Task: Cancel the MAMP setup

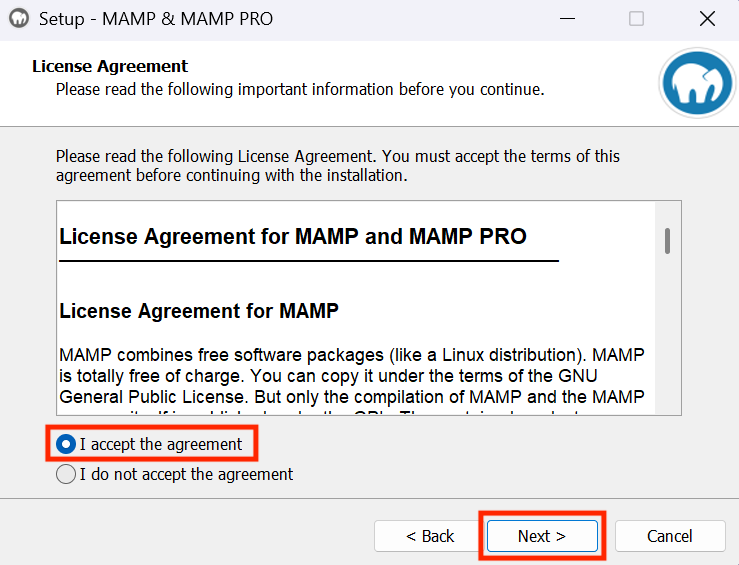Action: click(x=670, y=536)
